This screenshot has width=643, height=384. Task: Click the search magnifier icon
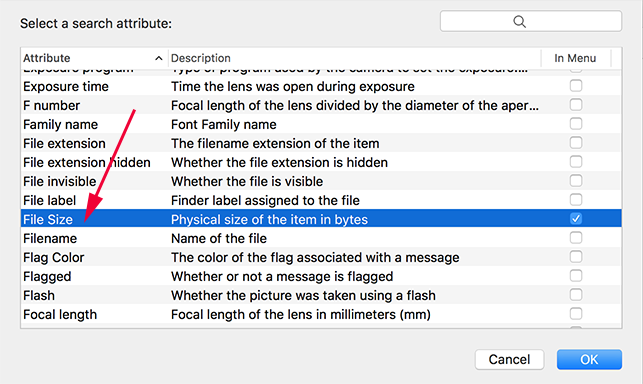(519, 21)
